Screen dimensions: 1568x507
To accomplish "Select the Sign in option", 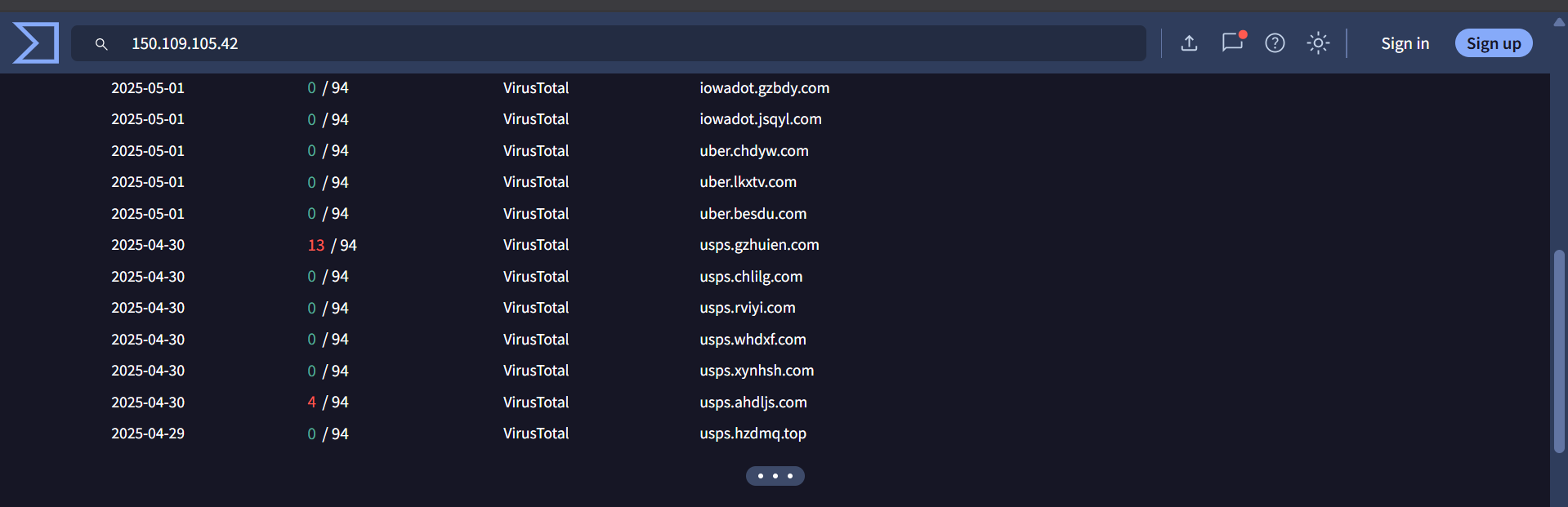I will pyautogui.click(x=1405, y=43).
